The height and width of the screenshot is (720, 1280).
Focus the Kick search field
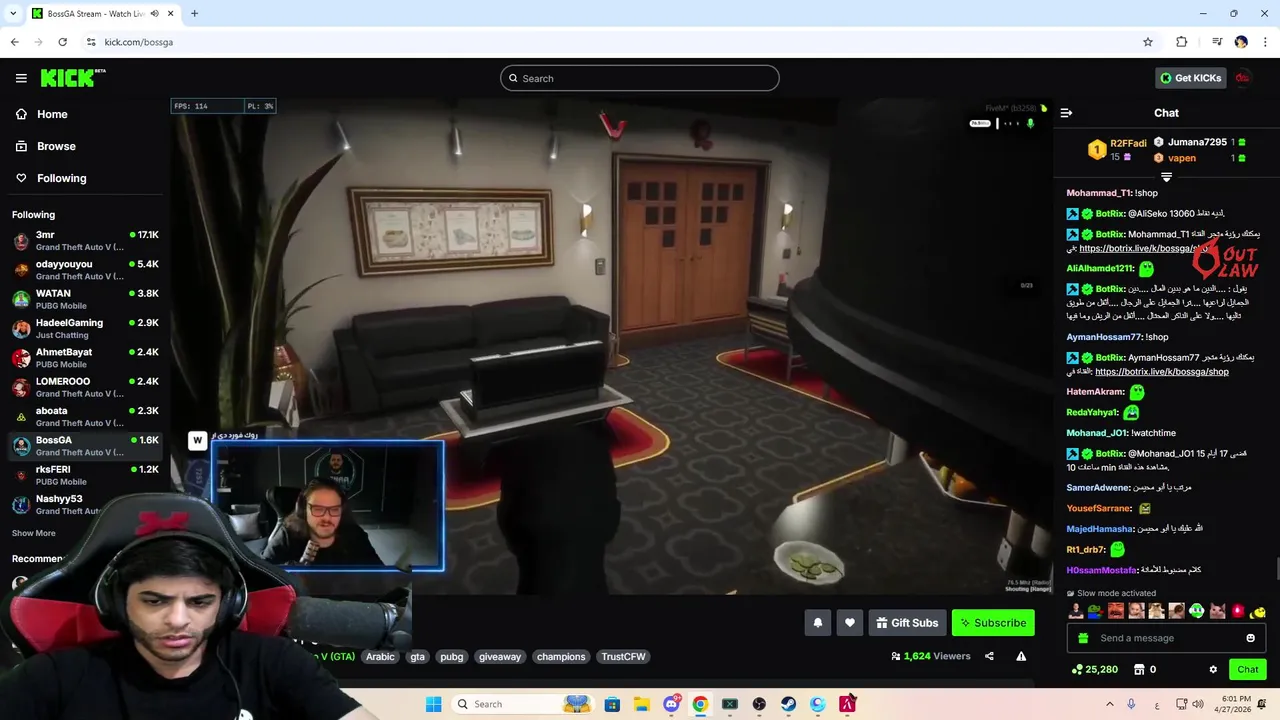click(x=640, y=78)
